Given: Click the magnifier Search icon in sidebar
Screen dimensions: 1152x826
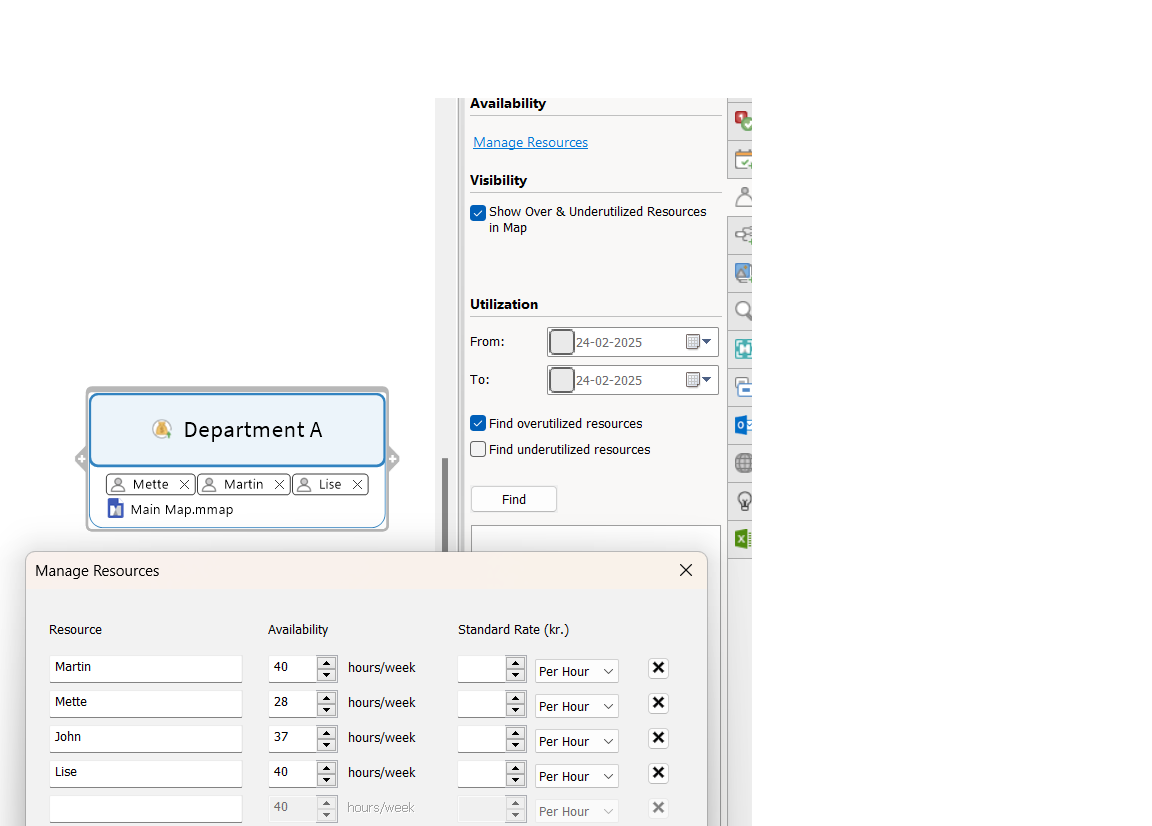Looking at the screenshot, I should tap(741, 311).
